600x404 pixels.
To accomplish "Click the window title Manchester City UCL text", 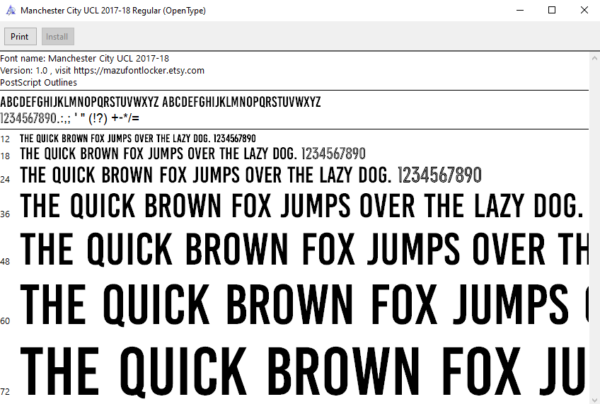I will (113, 11).
